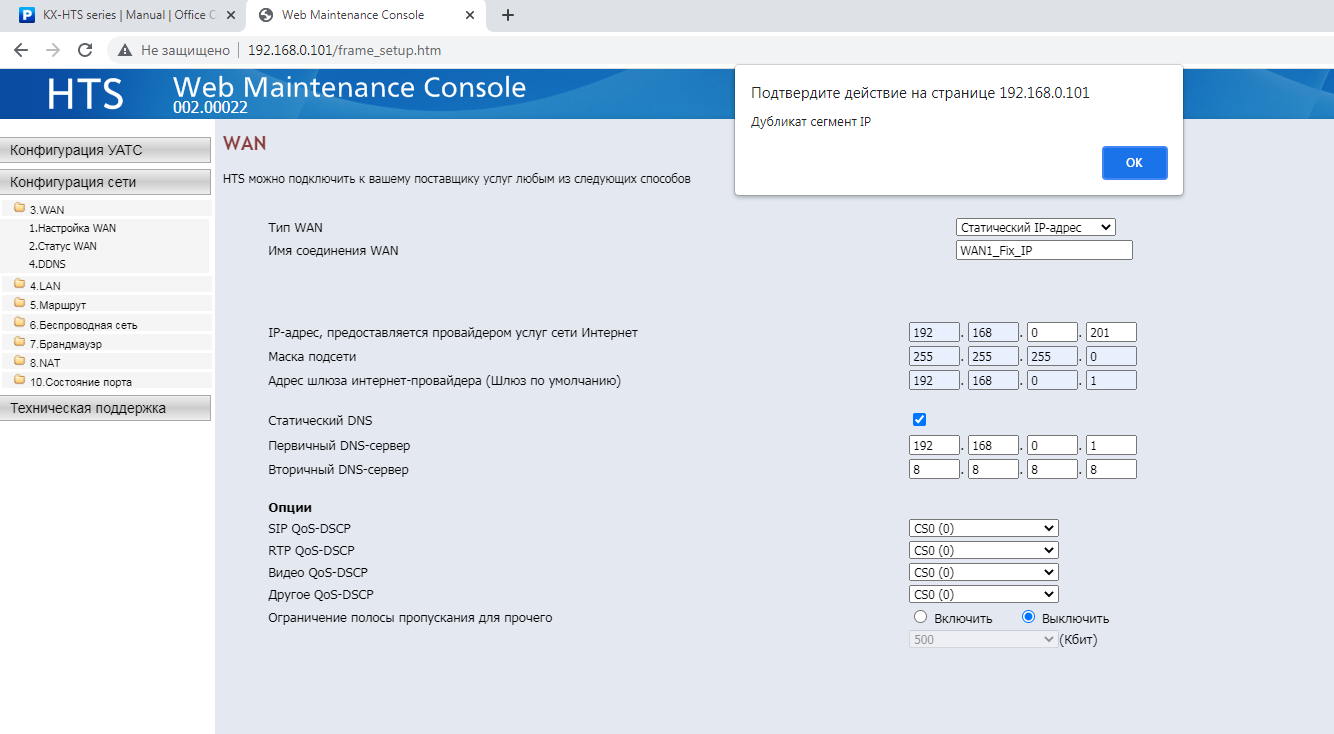Open the Конфигурация сети section
The width and height of the screenshot is (1334, 734).
105,182
